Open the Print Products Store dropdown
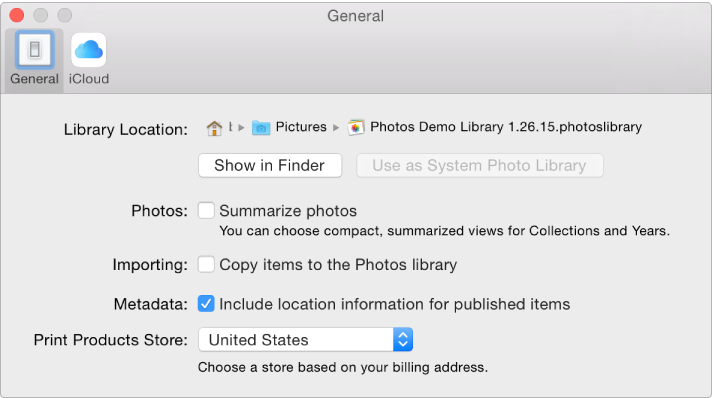The image size is (714, 398). click(306, 340)
